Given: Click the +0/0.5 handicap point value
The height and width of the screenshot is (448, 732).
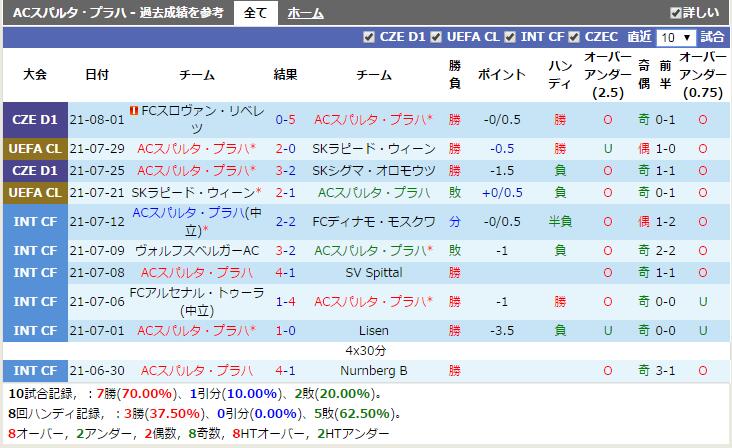Looking at the screenshot, I should pos(502,193).
